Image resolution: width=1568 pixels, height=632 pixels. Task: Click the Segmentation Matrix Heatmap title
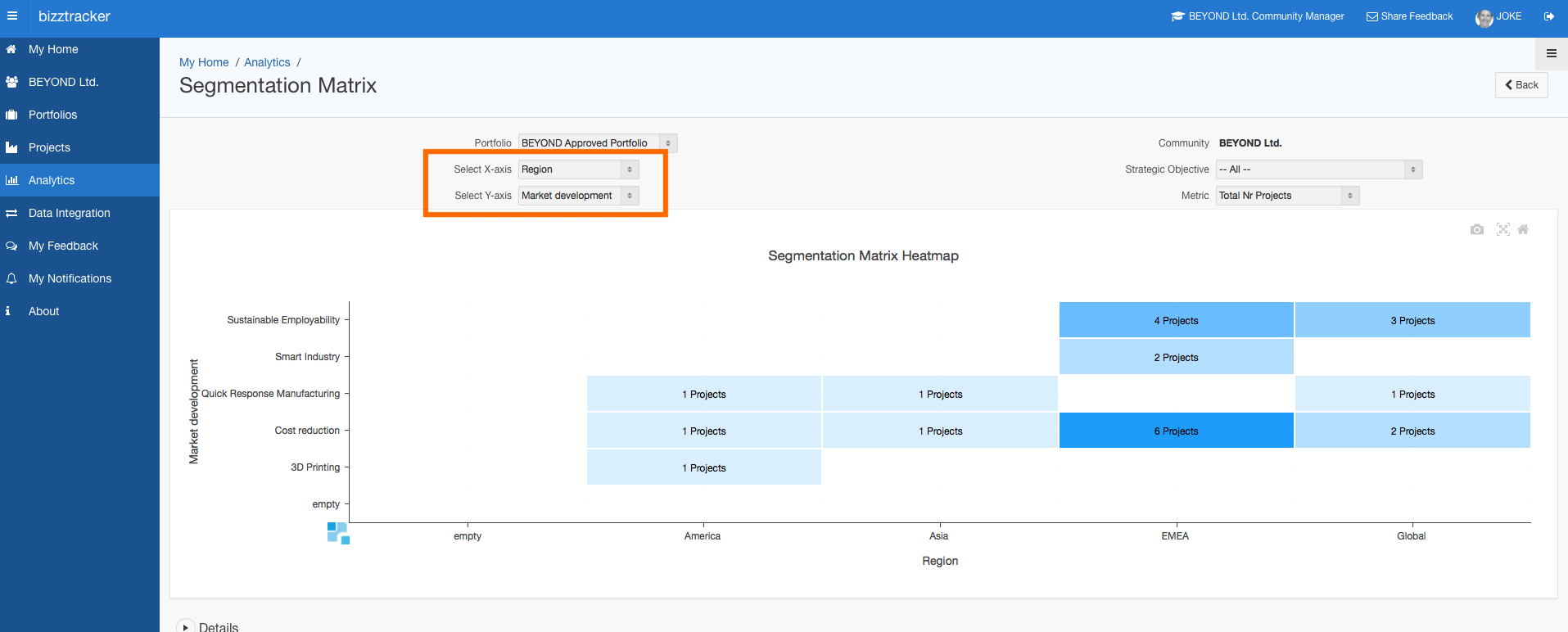863,255
